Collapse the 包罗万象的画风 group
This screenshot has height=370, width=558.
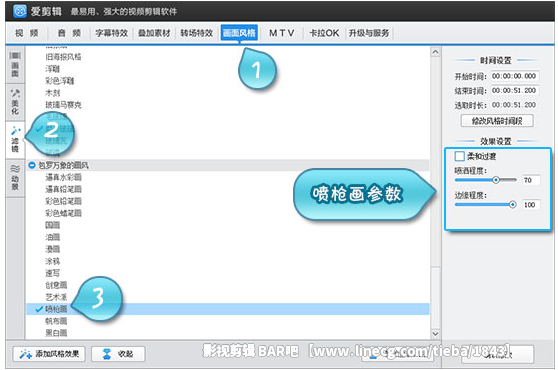(32, 165)
